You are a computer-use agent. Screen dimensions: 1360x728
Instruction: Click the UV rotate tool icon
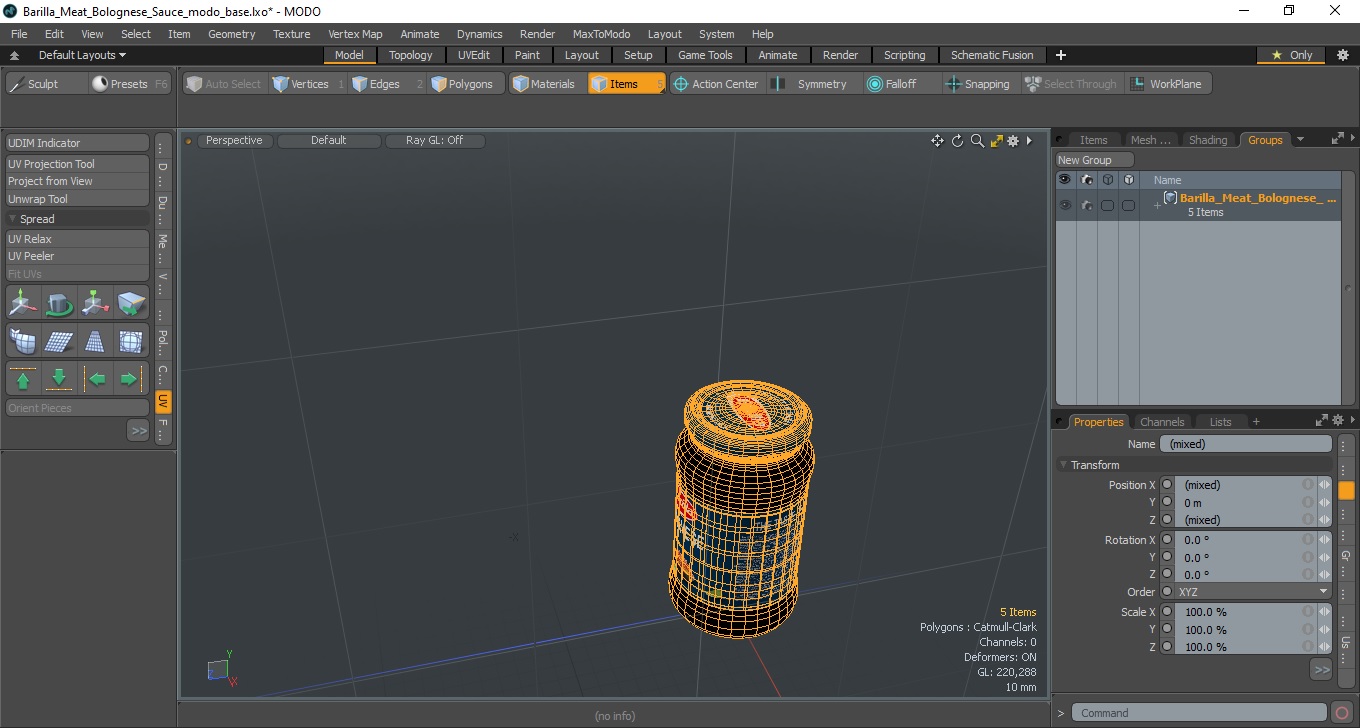click(x=59, y=303)
